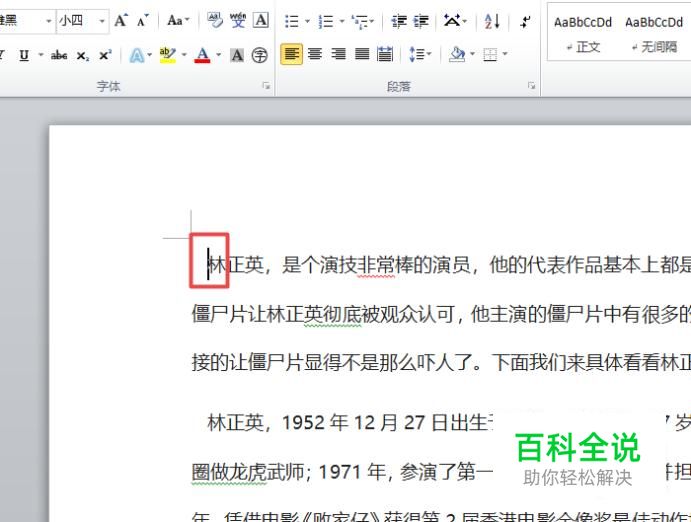Apply Character Border to text
Viewport: 691px width, 522px height.
[x=261, y=20]
